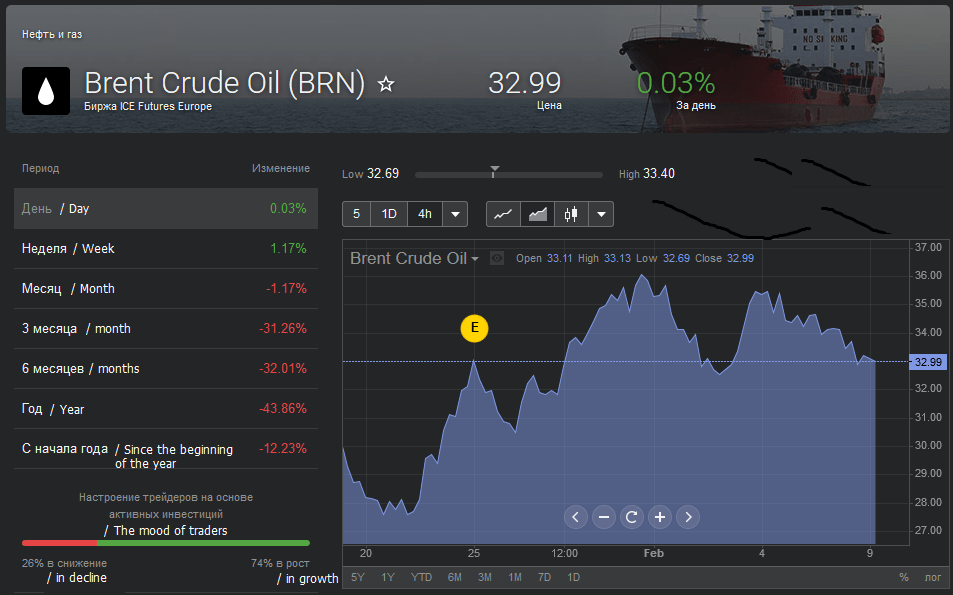Select the area chart style icon
Viewport: 953px width, 595px height.
click(x=537, y=213)
